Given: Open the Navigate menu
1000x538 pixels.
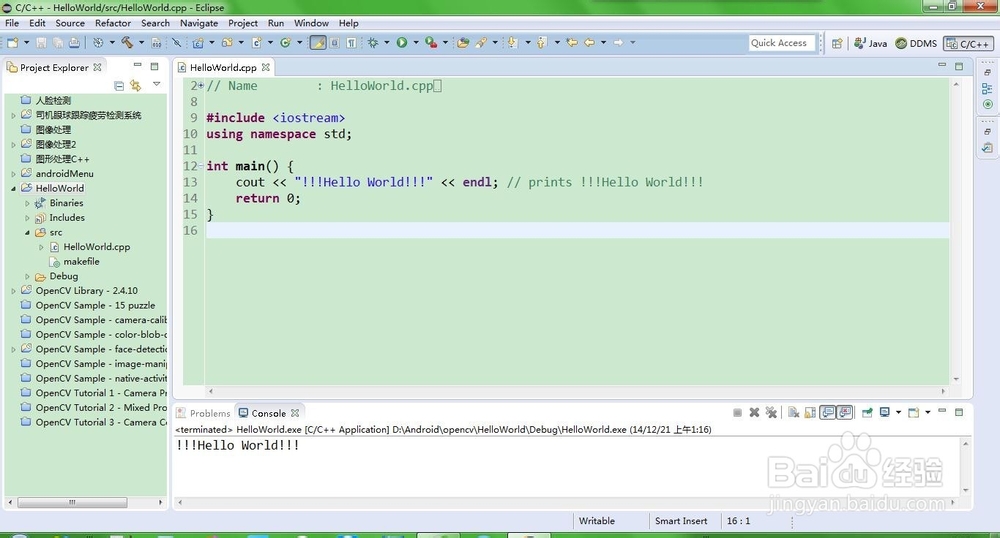Looking at the screenshot, I should (199, 23).
